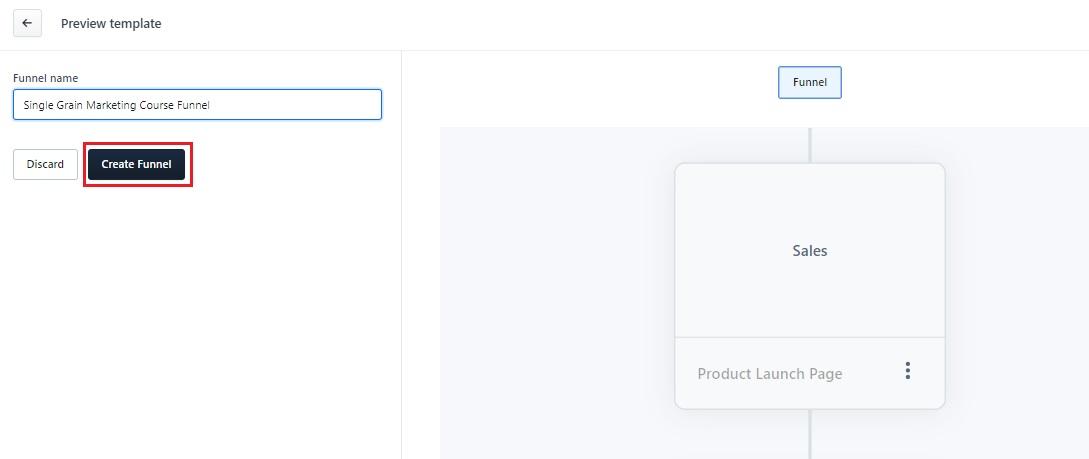1089x459 pixels.
Task: Select the Sales step card
Action: tap(809, 250)
